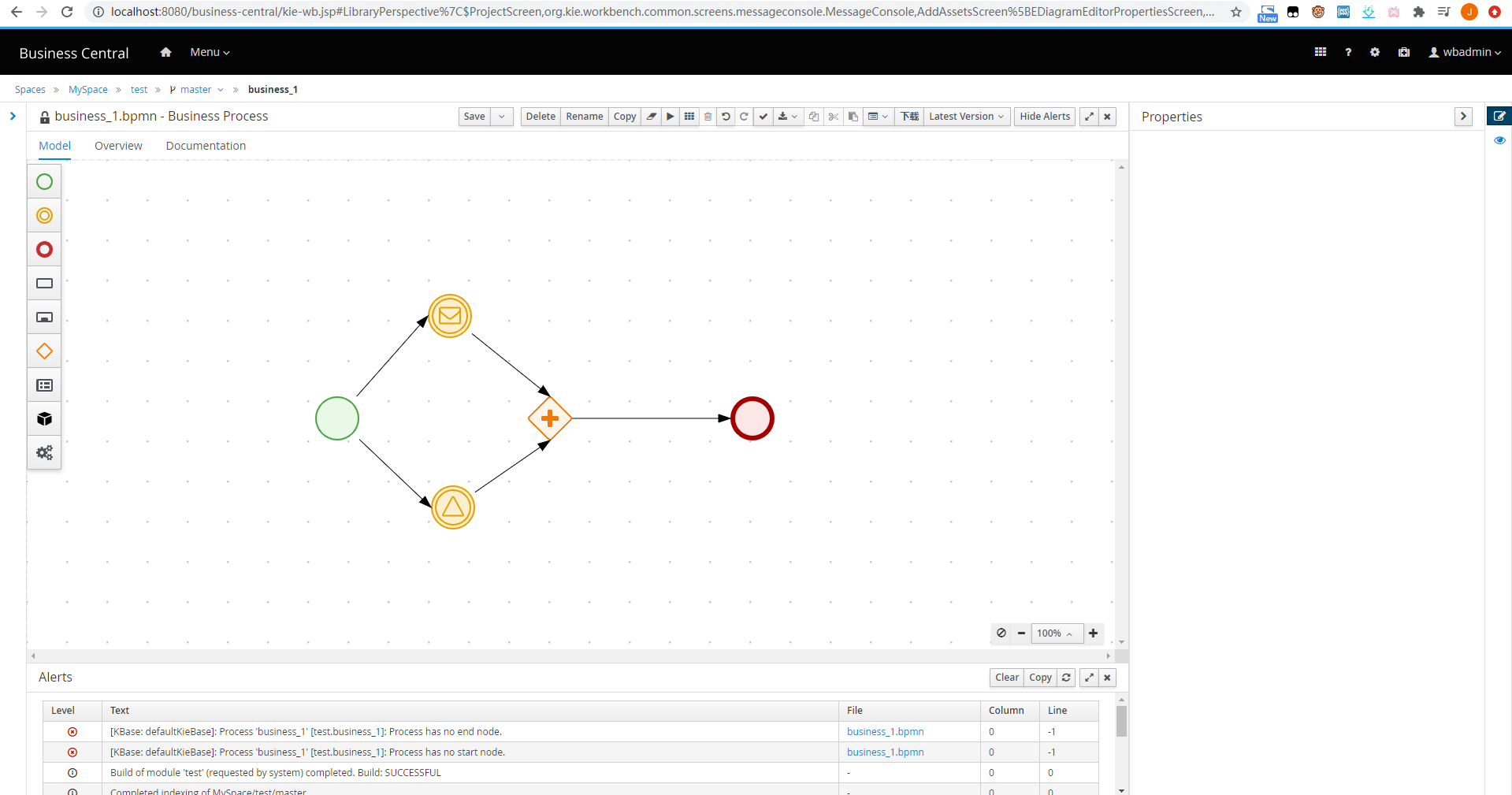Click the Rename button
The image size is (1512, 795).
(x=585, y=117)
